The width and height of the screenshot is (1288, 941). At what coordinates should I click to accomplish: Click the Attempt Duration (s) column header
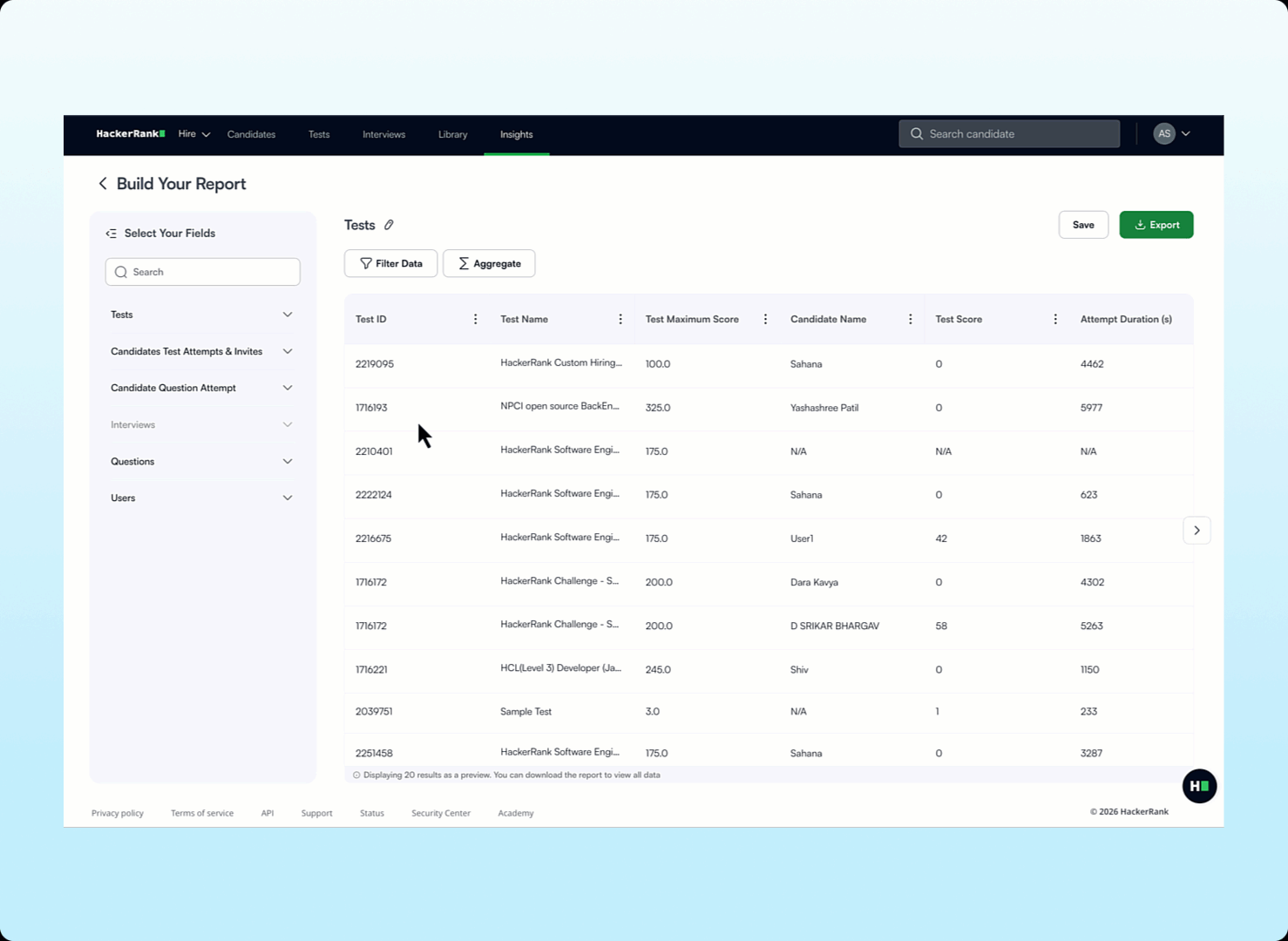pos(1126,320)
